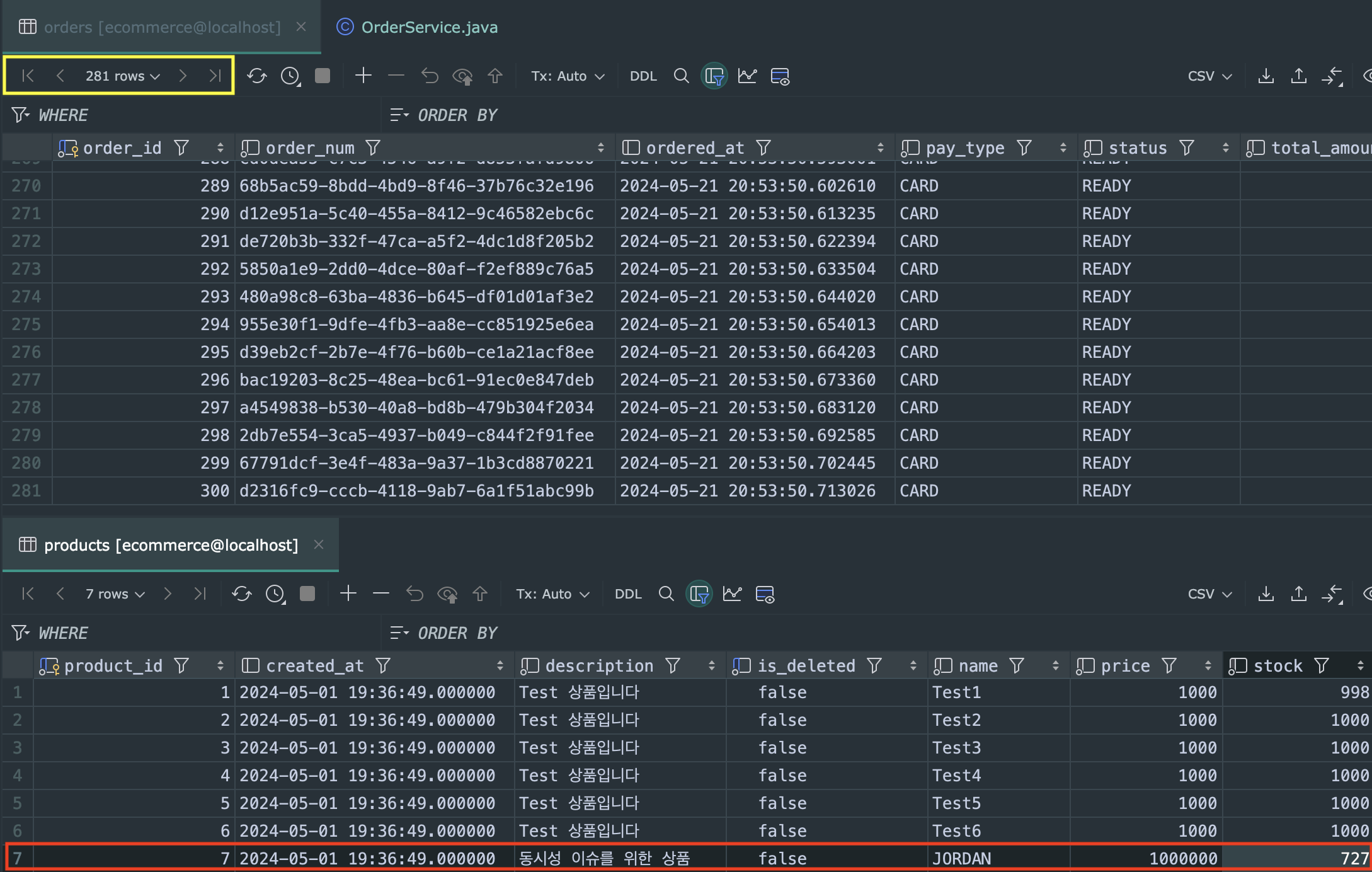Screen dimensions: 1372x872
Task: Delete the selected row in the products table
Action: pyautogui.click(x=380, y=594)
